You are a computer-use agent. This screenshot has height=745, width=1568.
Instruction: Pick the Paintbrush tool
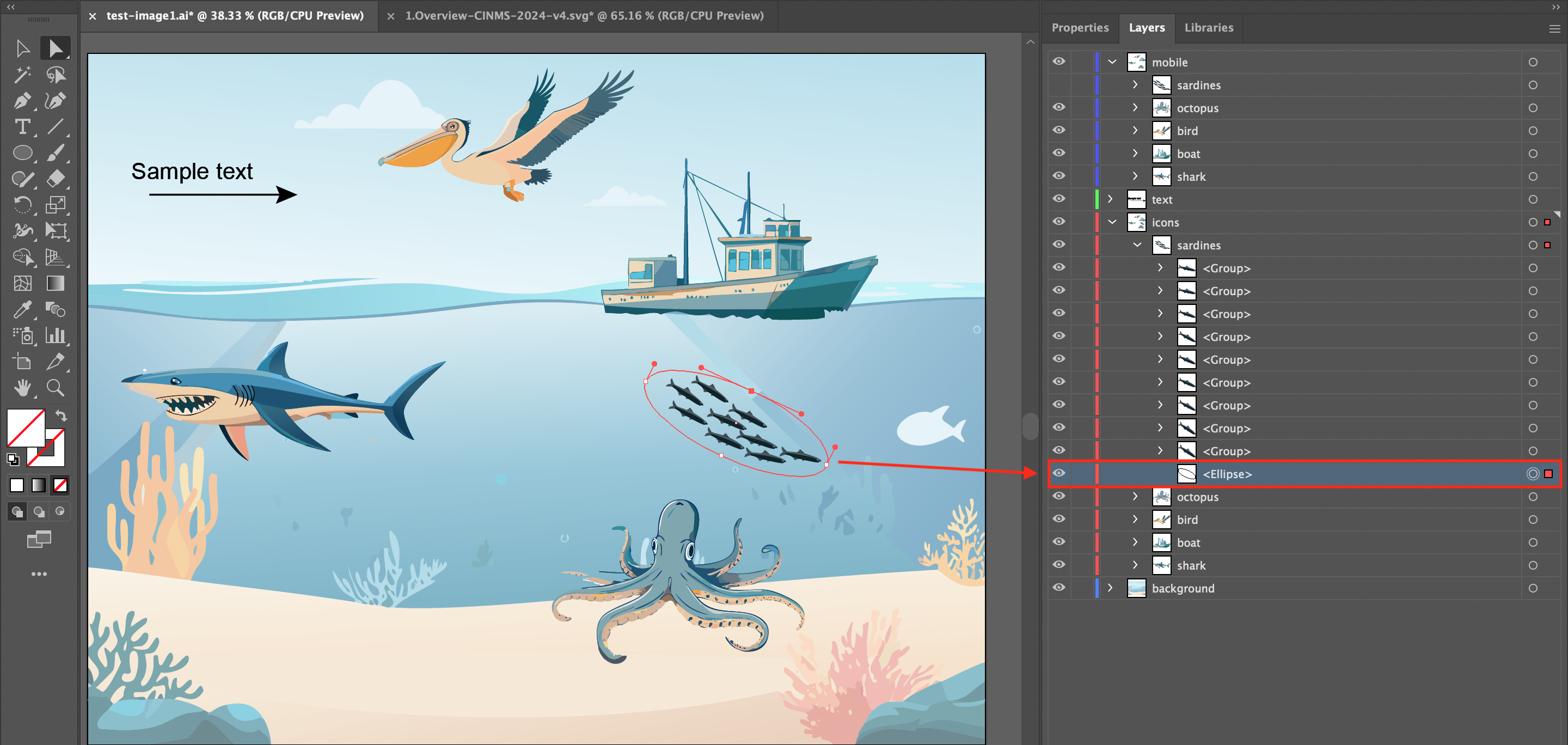click(56, 153)
